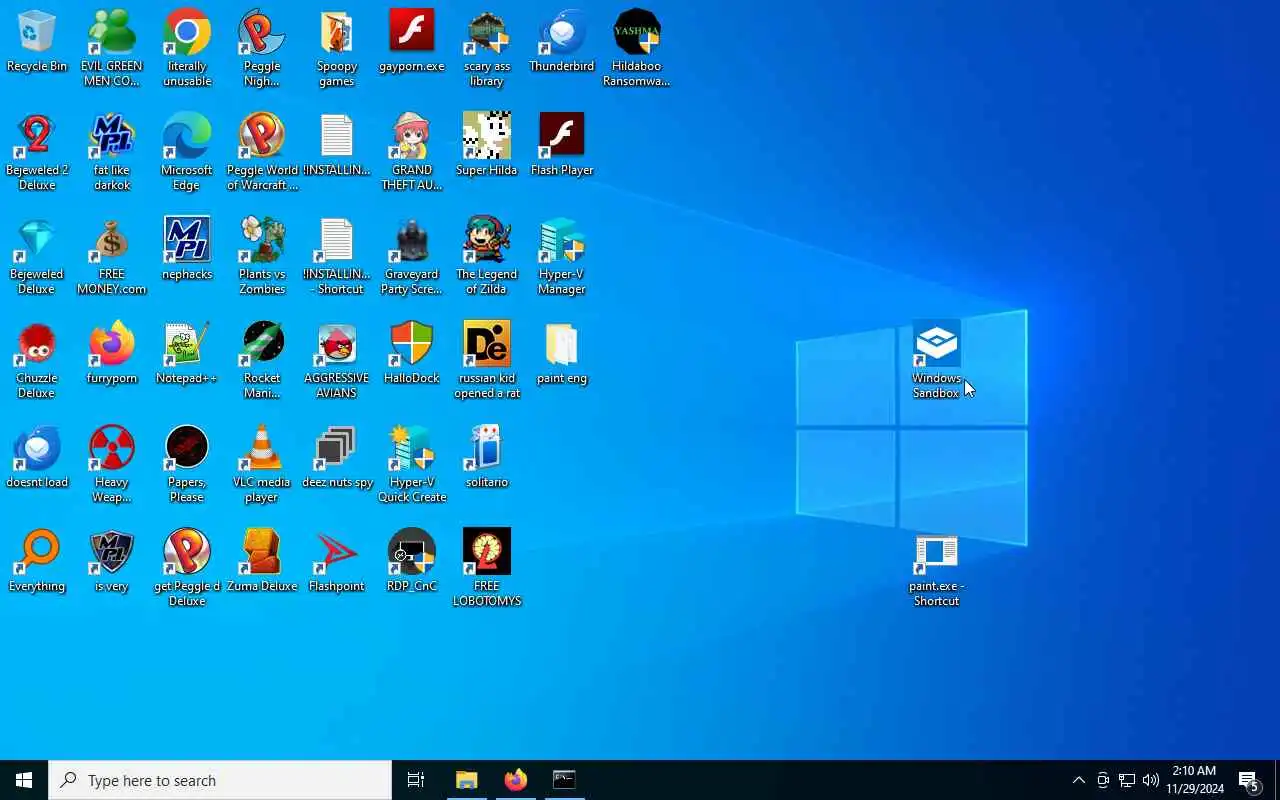Open the FREE LOBOTOMYS shortcut
The image size is (1280, 800).
click(x=487, y=568)
